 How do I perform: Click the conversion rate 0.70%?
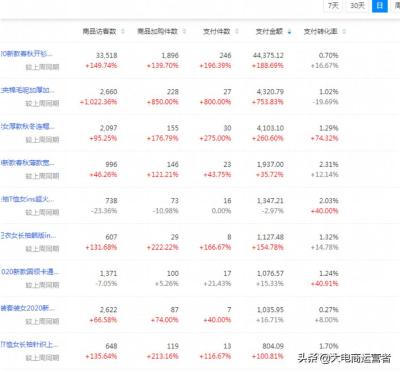pos(328,55)
